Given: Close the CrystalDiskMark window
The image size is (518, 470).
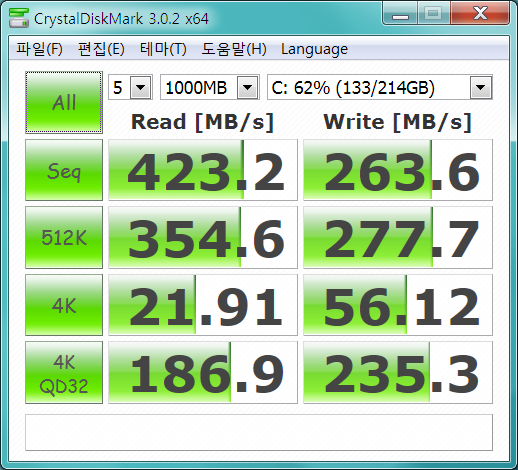Looking at the screenshot, I should (480, 14).
